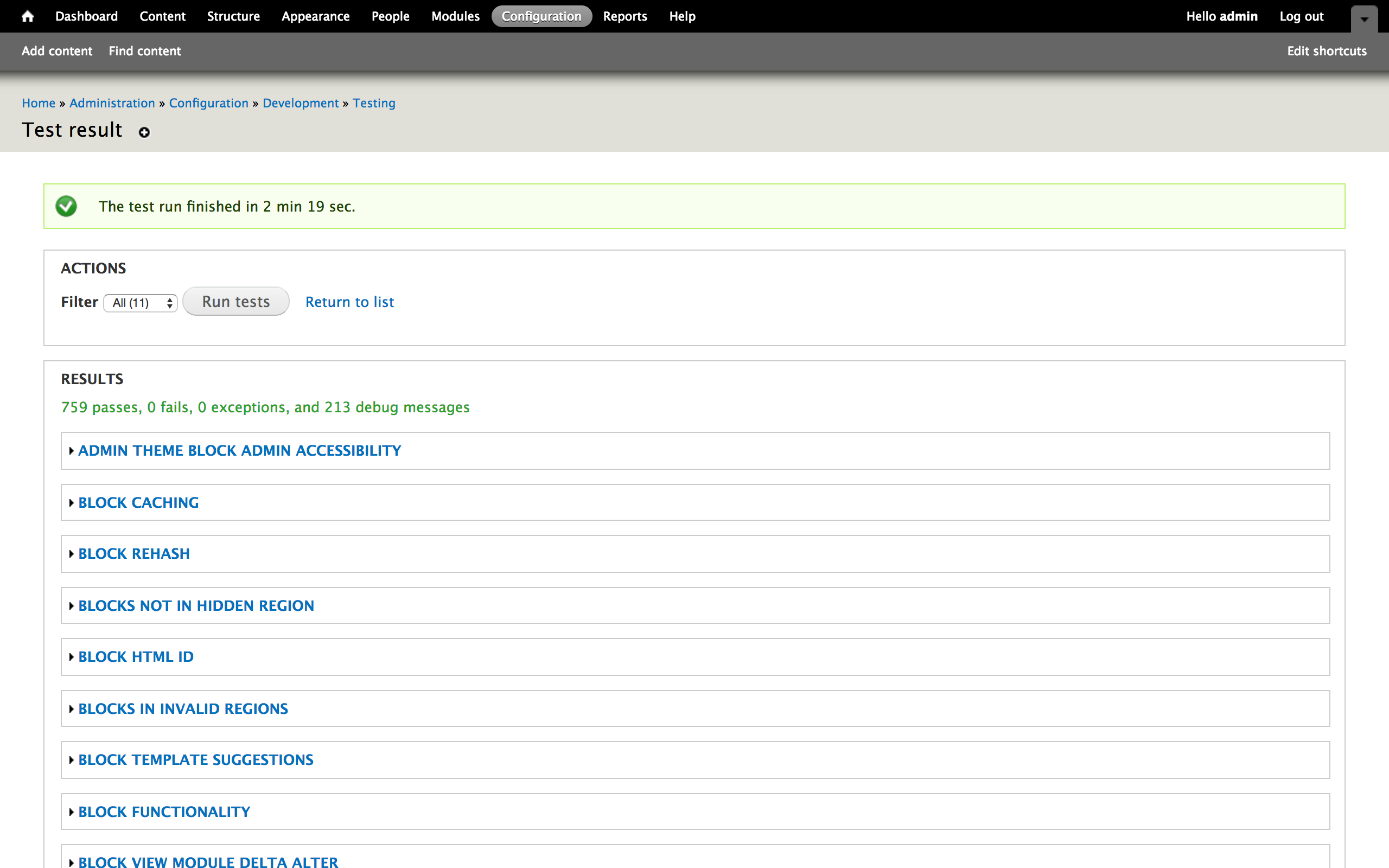Open the Reports menu
The height and width of the screenshot is (868, 1389).
625,16
